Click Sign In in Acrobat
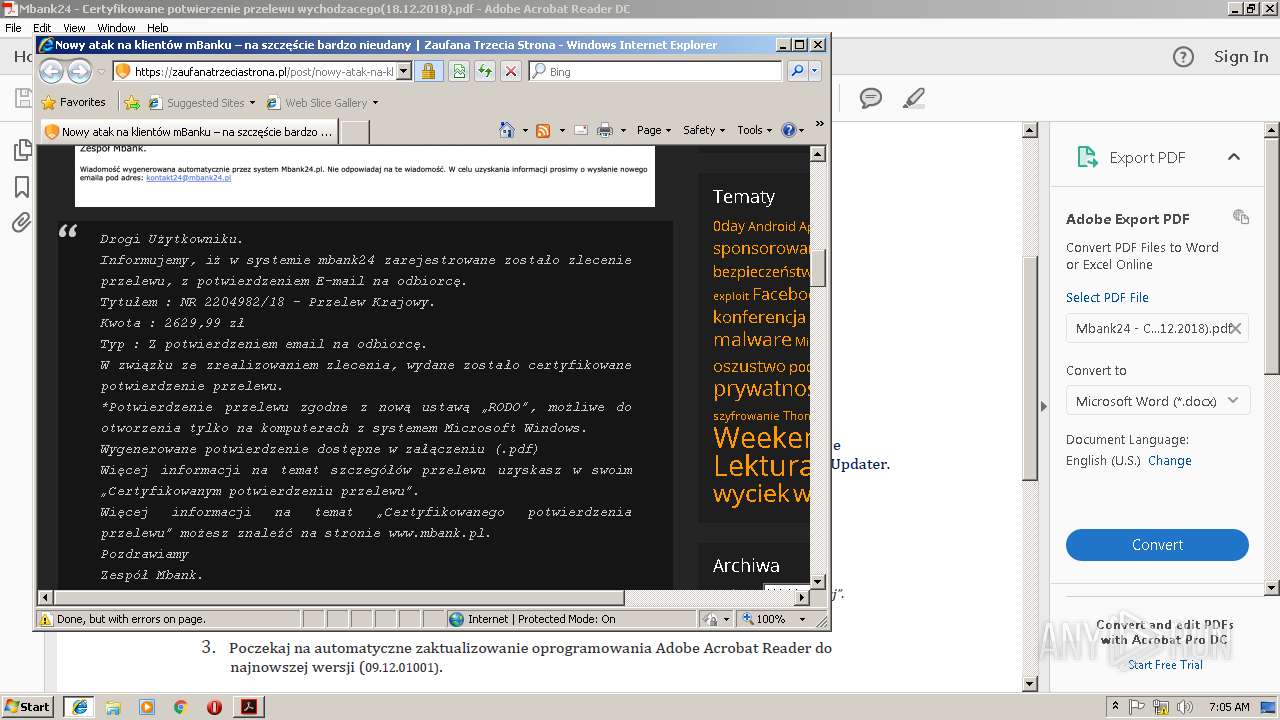1280x720 pixels. tap(1241, 57)
